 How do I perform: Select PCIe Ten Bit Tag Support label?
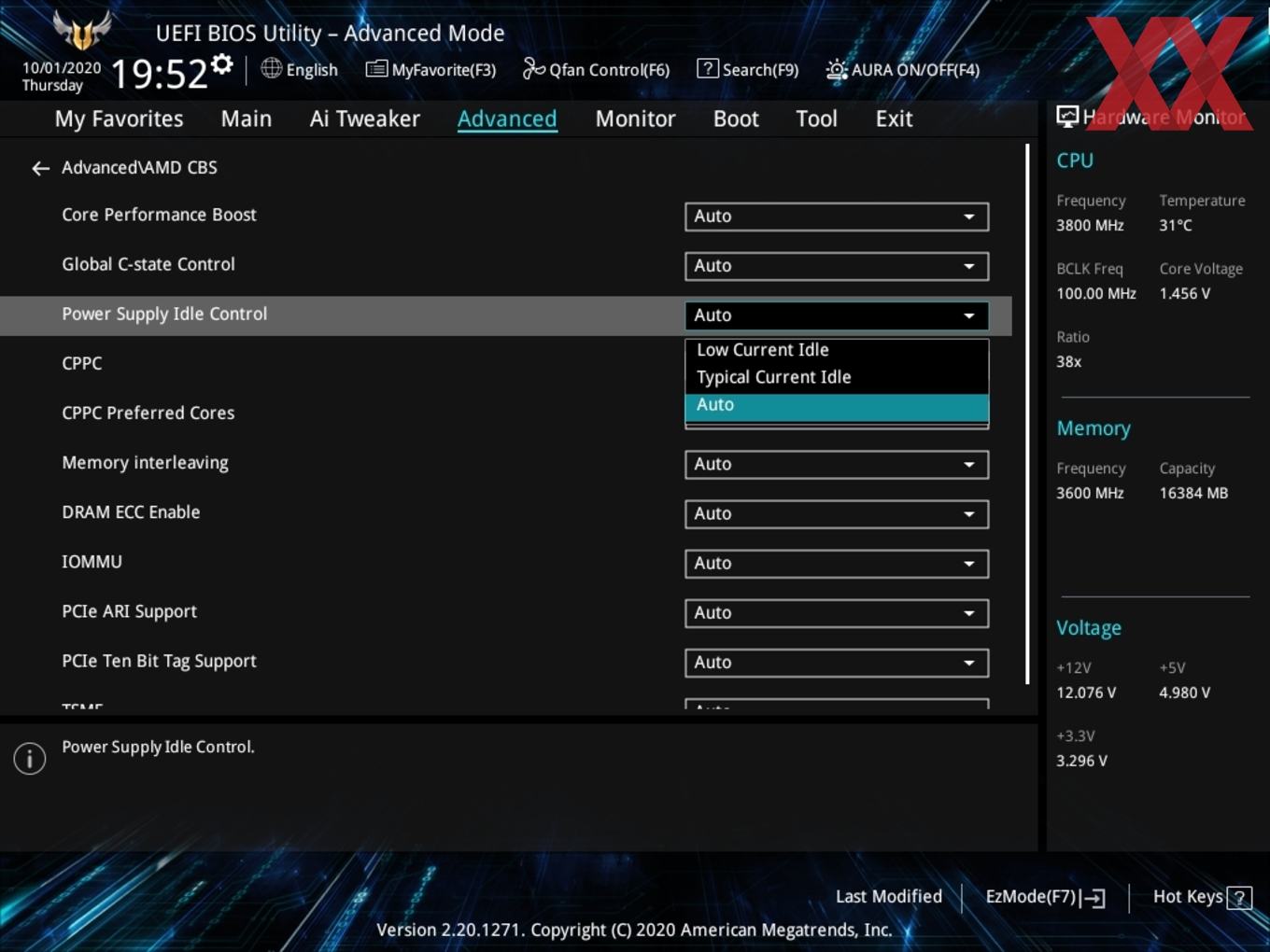click(159, 661)
